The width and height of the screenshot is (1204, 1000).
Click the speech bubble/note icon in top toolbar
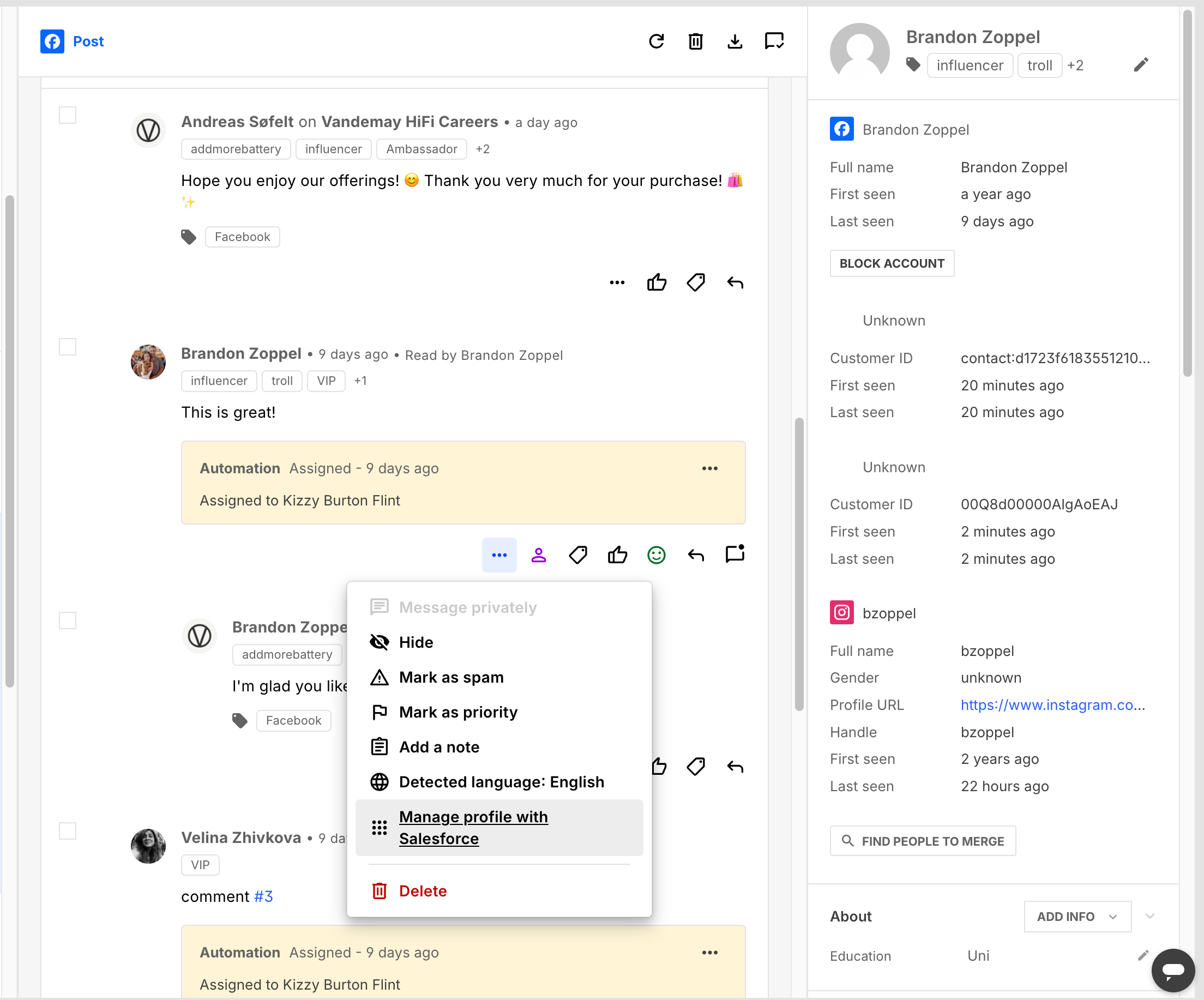(x=775, y=42)
